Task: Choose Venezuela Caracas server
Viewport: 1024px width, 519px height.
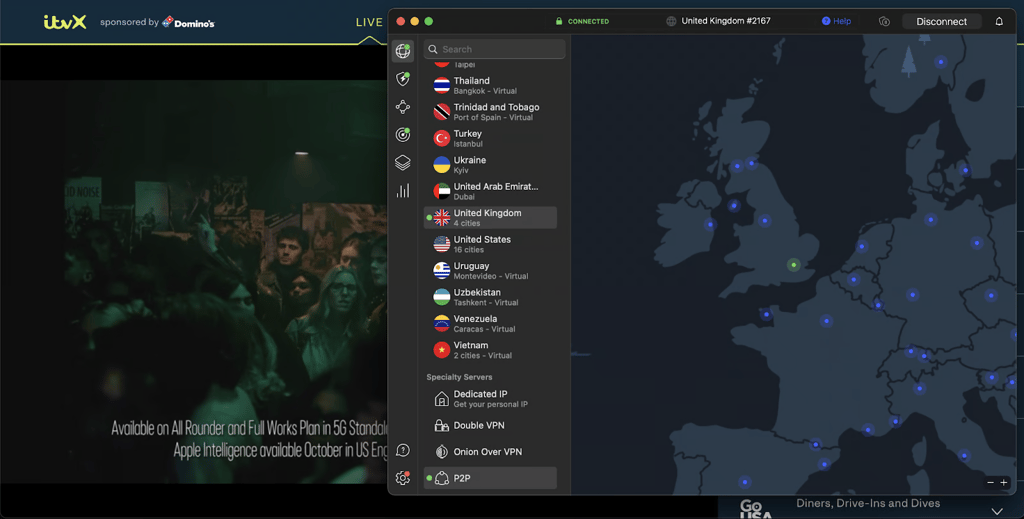Action: 490,323
